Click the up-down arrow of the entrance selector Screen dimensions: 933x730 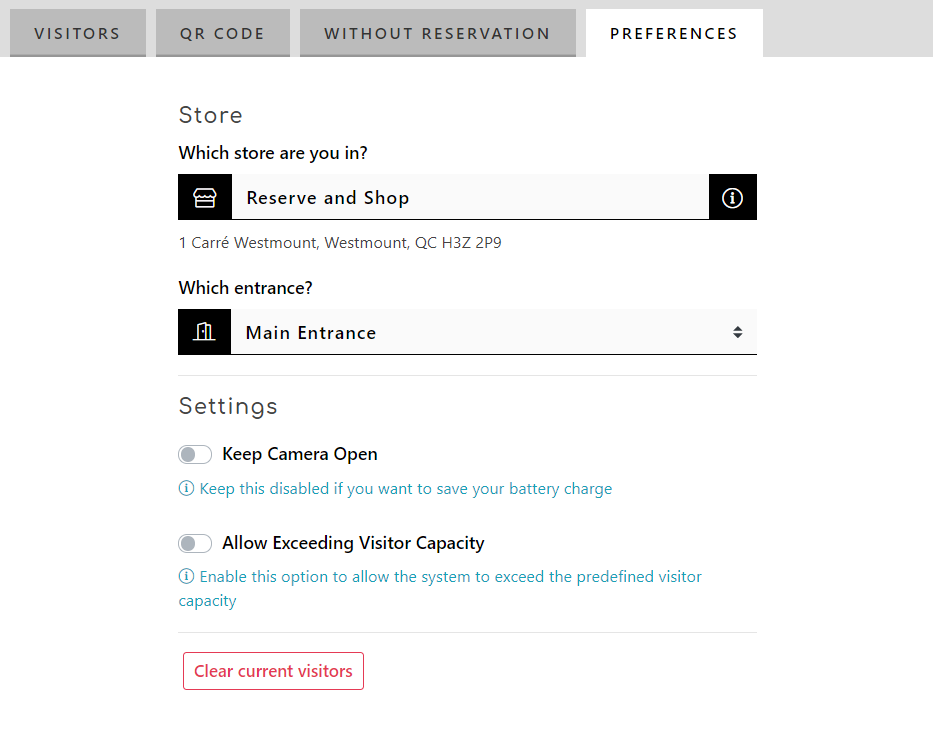coord(737,332)
